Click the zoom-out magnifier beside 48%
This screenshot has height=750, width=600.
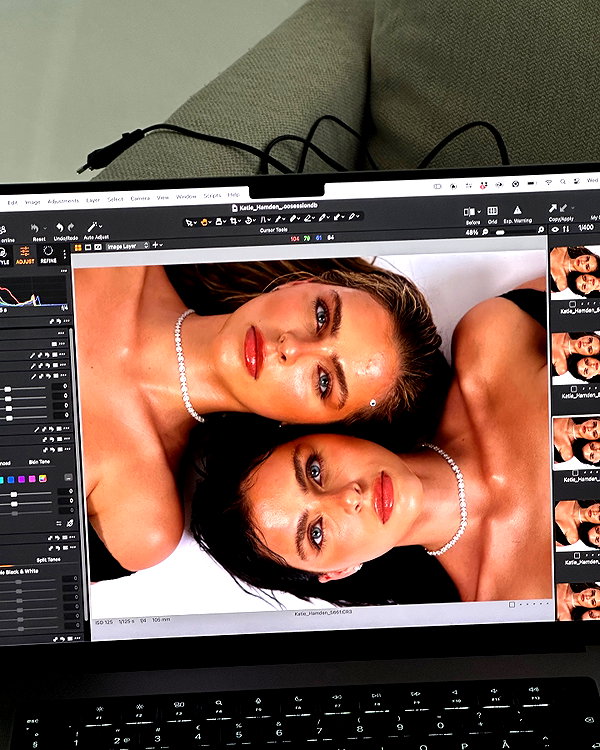coord(485,232)
